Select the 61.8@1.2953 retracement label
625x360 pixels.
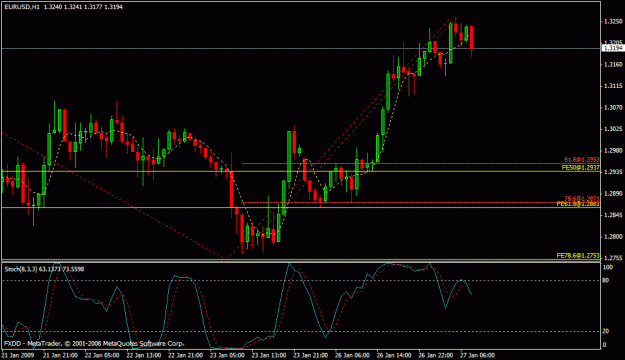[x=582, y=160]
